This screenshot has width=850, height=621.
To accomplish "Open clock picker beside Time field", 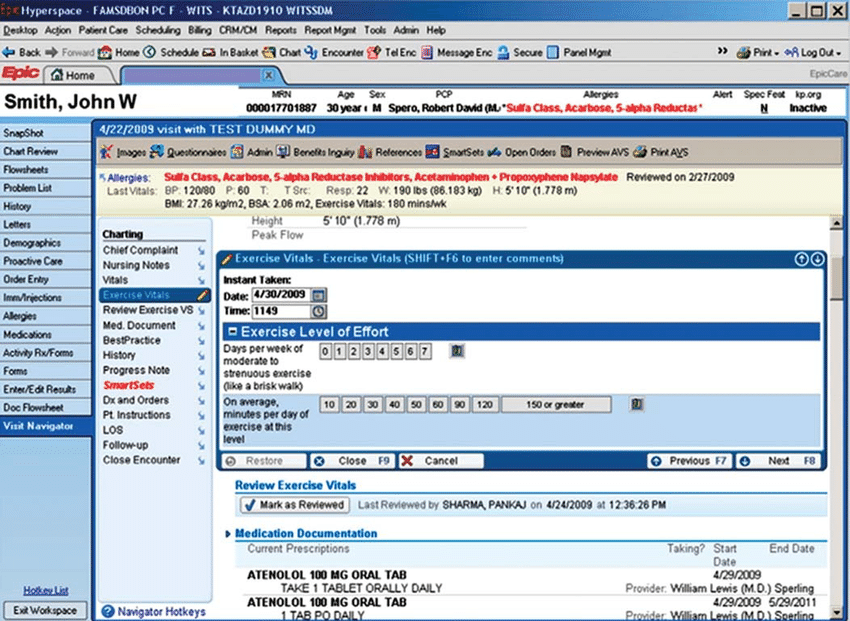I will (319, 311).
